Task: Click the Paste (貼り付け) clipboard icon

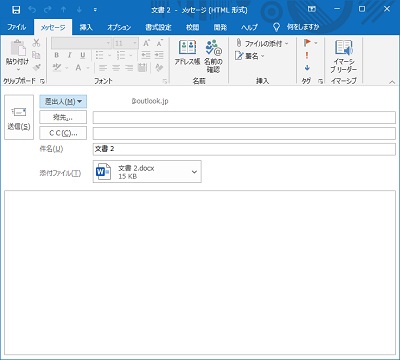Action: click(x=18, y=48)
